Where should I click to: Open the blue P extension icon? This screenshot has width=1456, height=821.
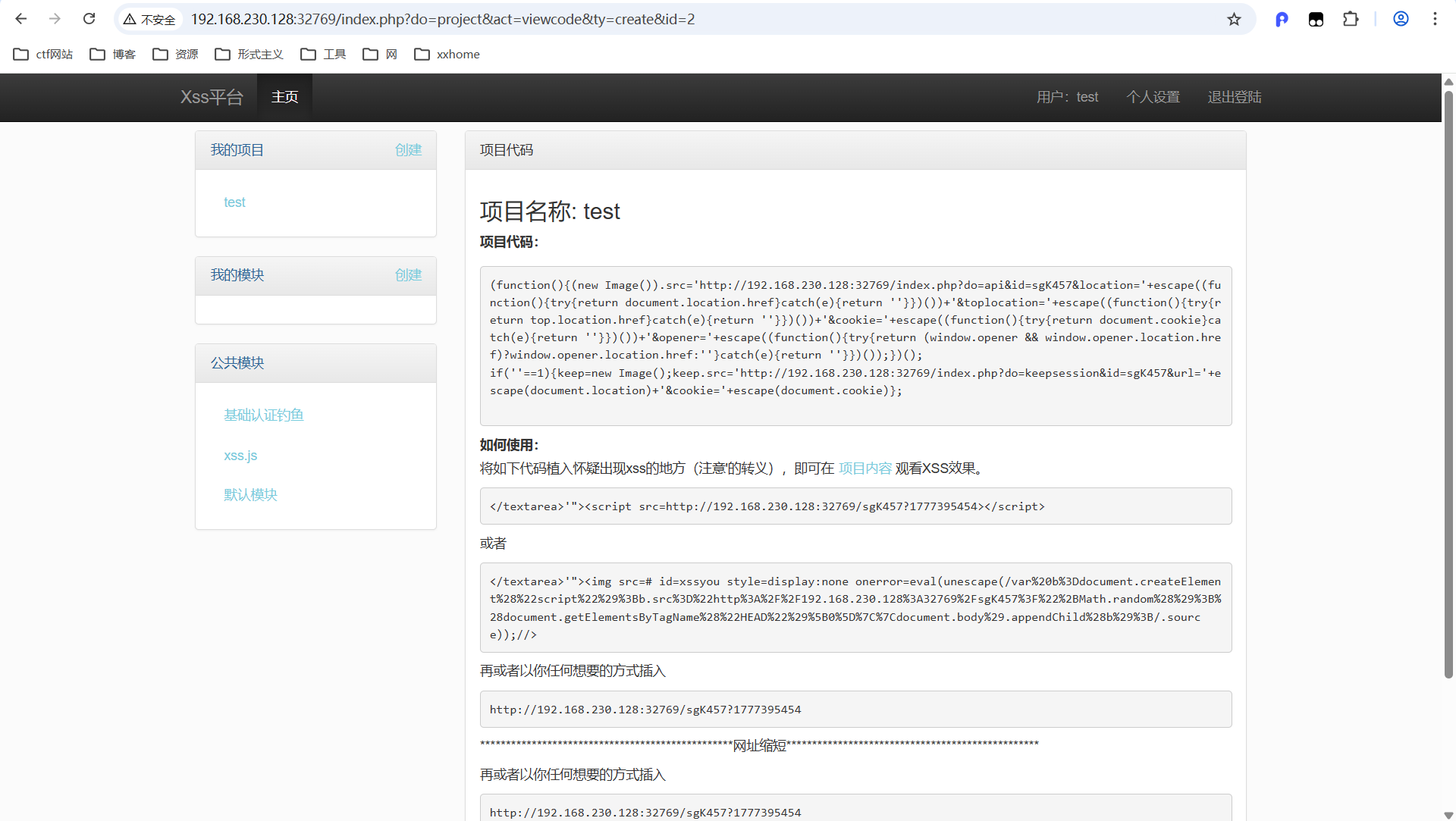[x=1282, y=19]
